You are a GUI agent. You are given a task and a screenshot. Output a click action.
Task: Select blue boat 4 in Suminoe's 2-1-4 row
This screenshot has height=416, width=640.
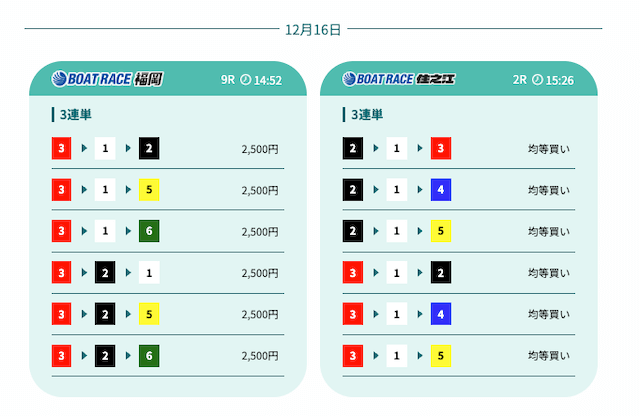(441, 191)
